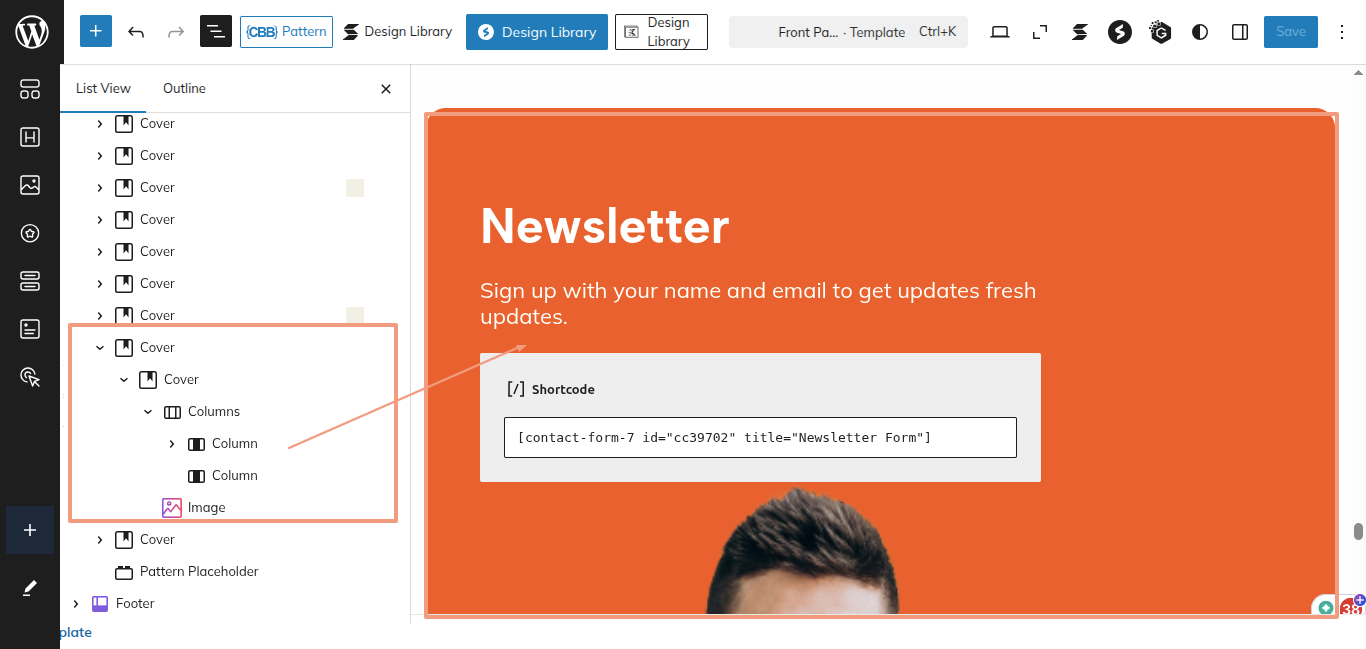Toggle the half-circle contrast styles icon
The height and width of the screenshot is (649, 1366).
click(1200, 32)
